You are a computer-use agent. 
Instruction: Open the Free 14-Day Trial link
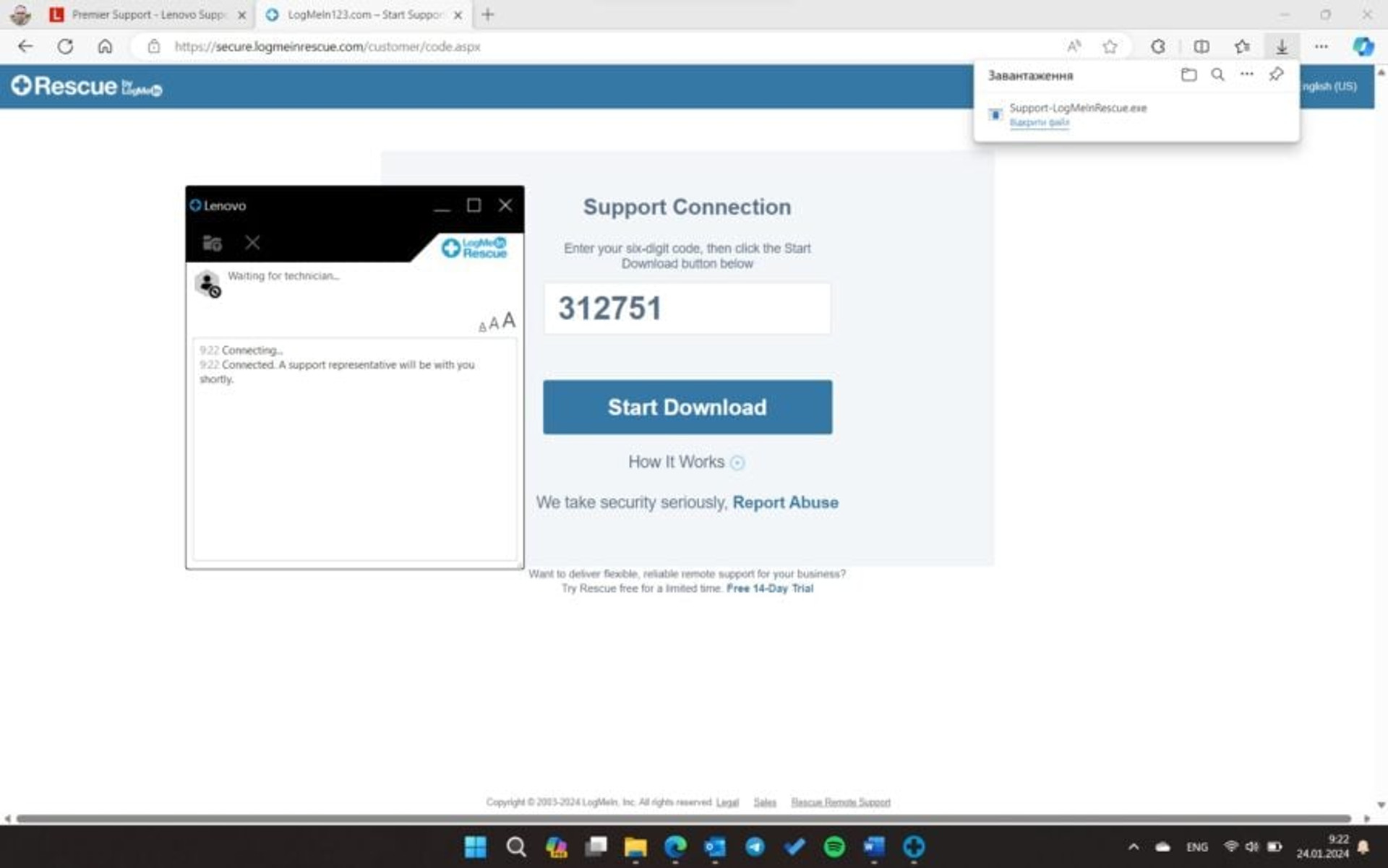pyautogui.click(x=770, y=589)
